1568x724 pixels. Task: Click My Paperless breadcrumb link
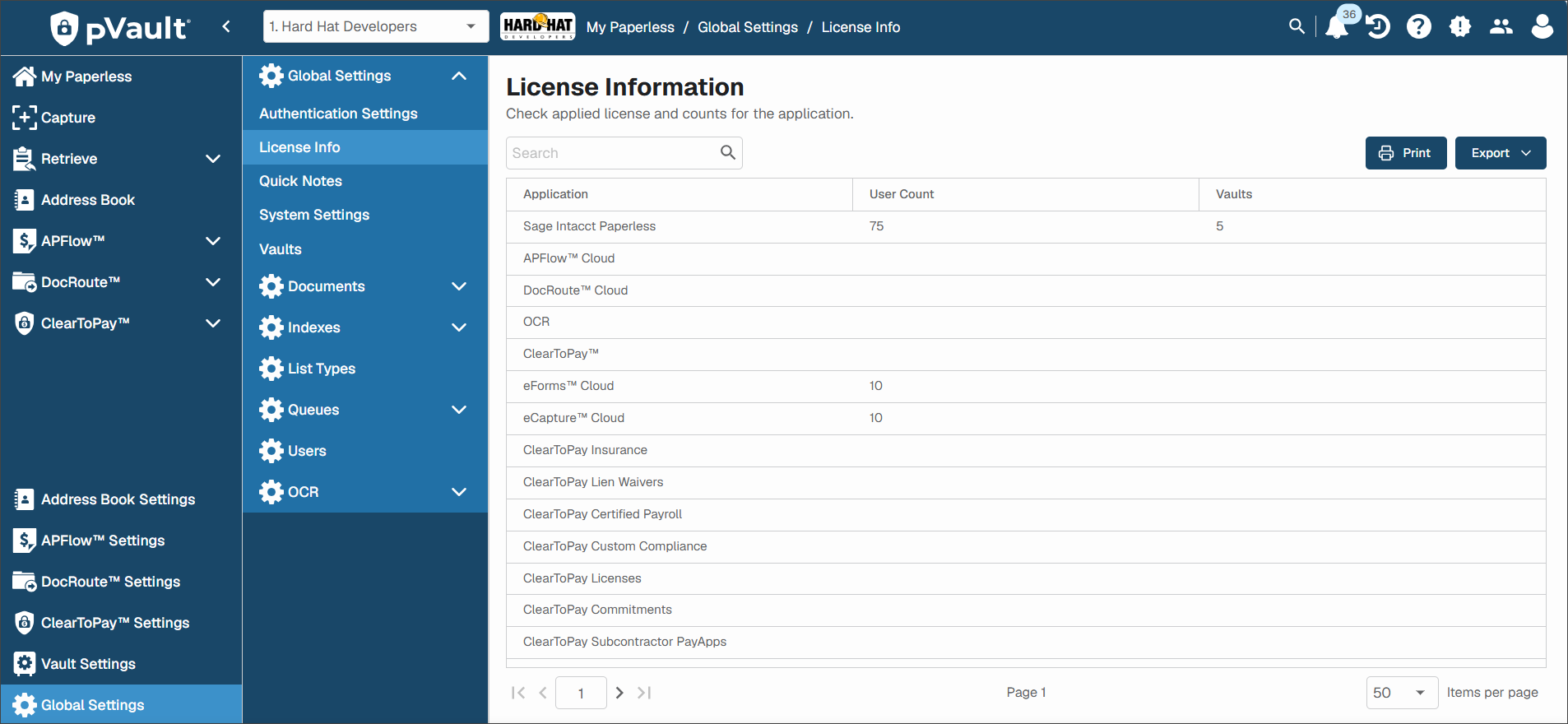click(630, 27)
